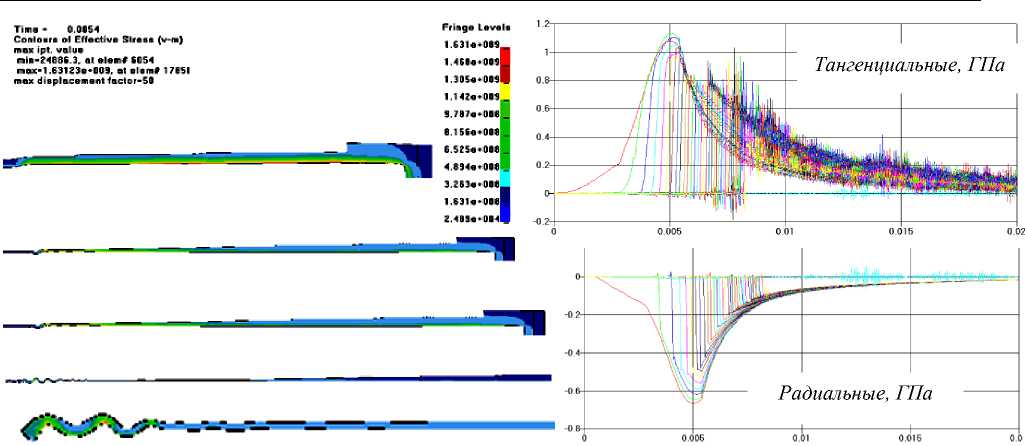This screenshot has height=446, width=1025.
Task: Select fringe level value 6.525e+008
Action: (472, 149)
